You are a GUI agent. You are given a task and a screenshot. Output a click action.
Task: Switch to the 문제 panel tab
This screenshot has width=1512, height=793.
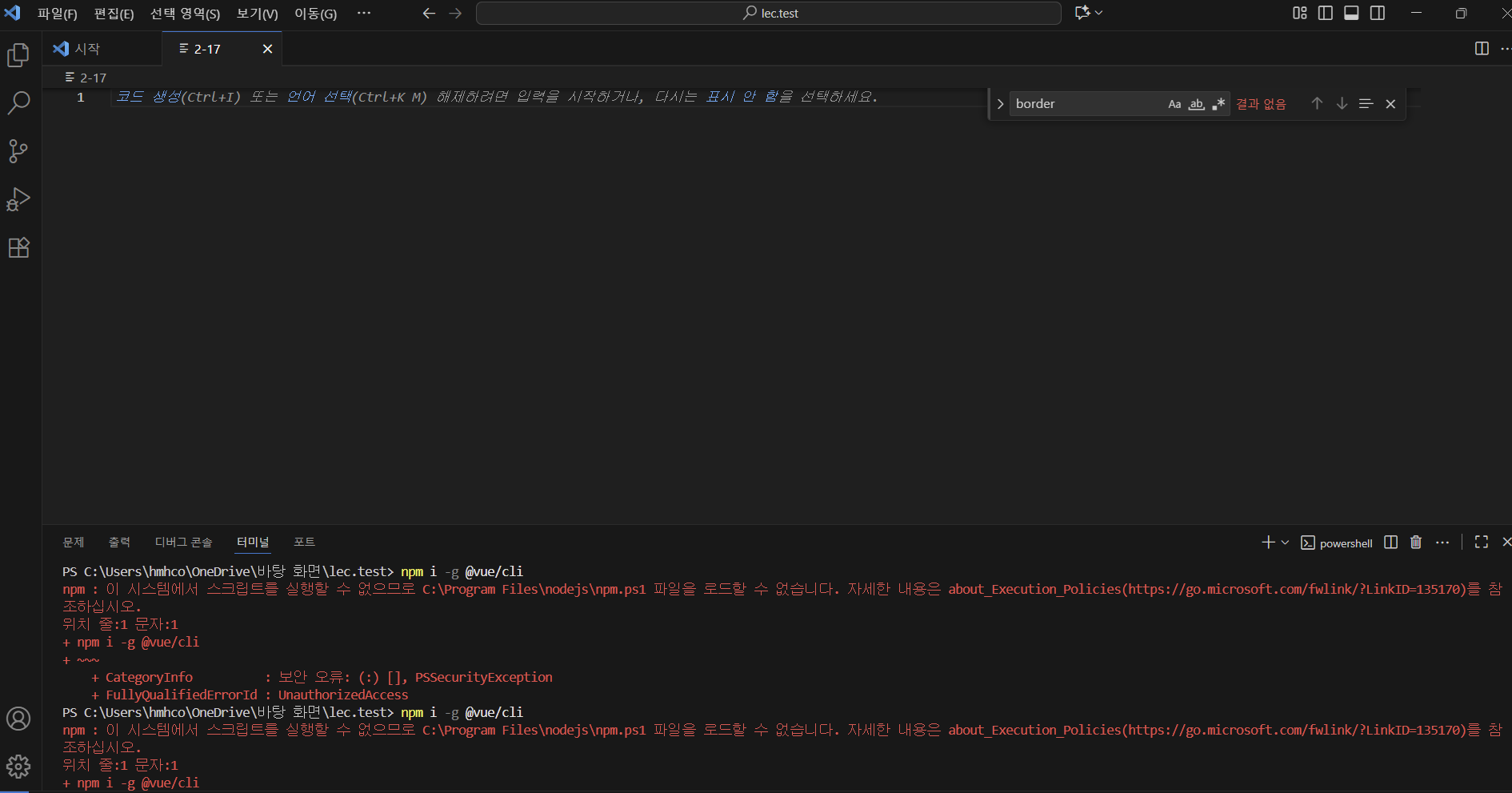click(x=74, y=543)
